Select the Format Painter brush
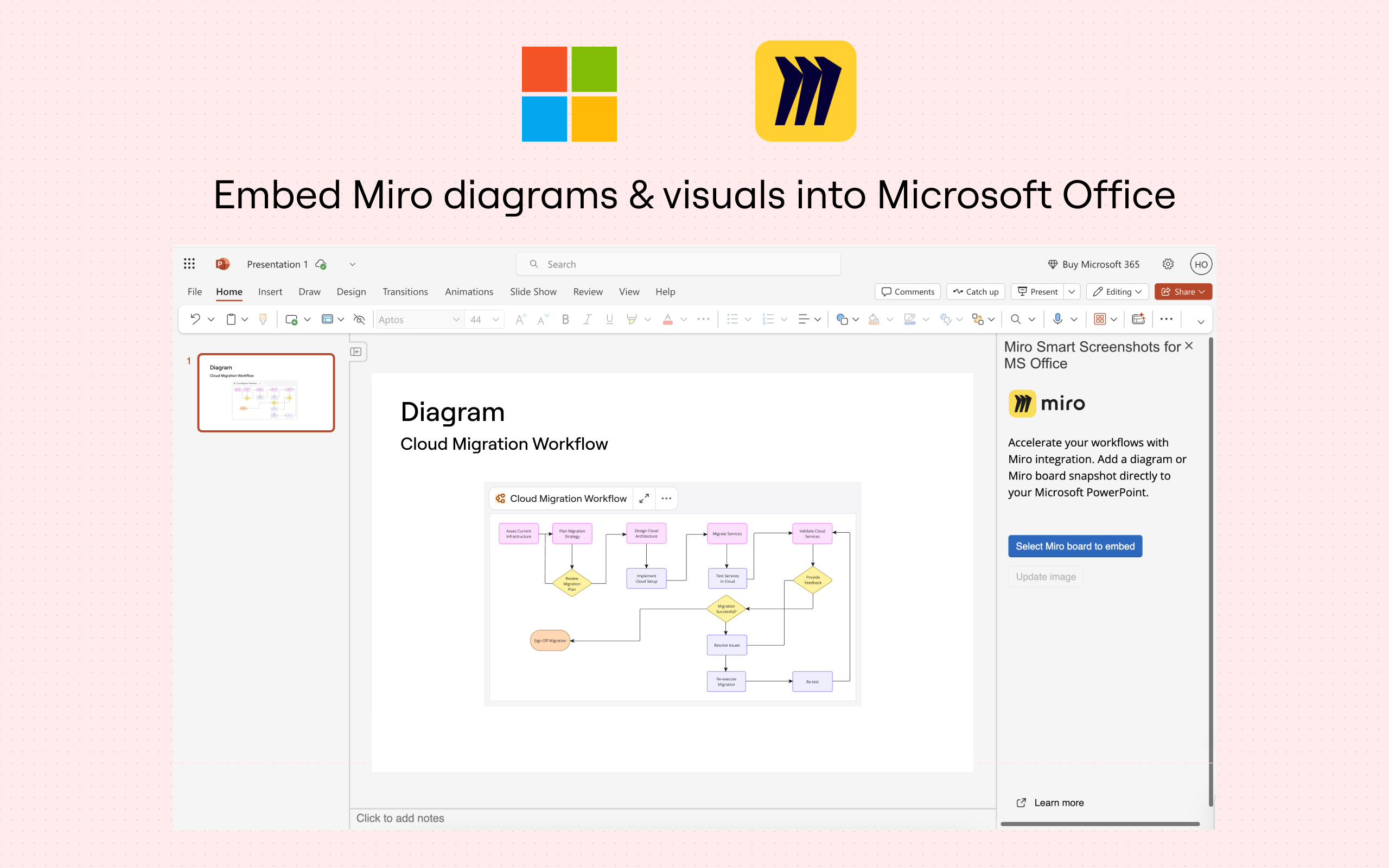The image size is (1389, 868). 263,319
